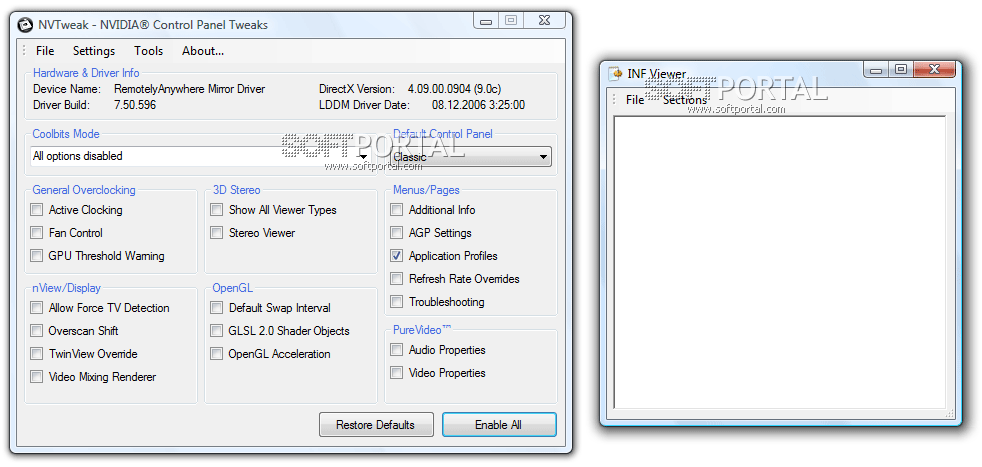Enable Additional Info page checkbox

pyautogui.click(x=396, y=210)
